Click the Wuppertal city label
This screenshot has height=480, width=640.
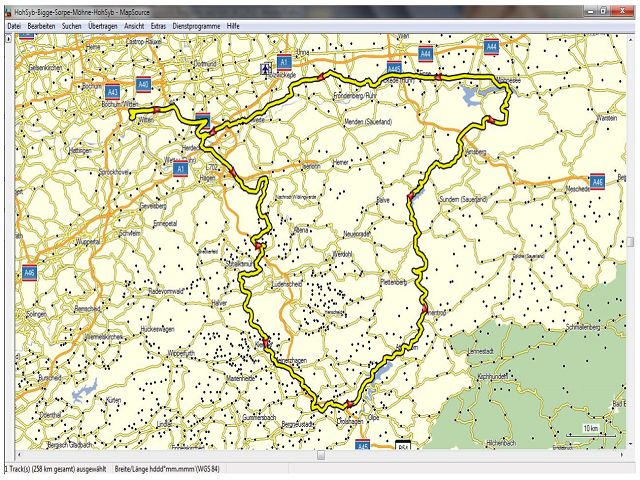point(88,242)
